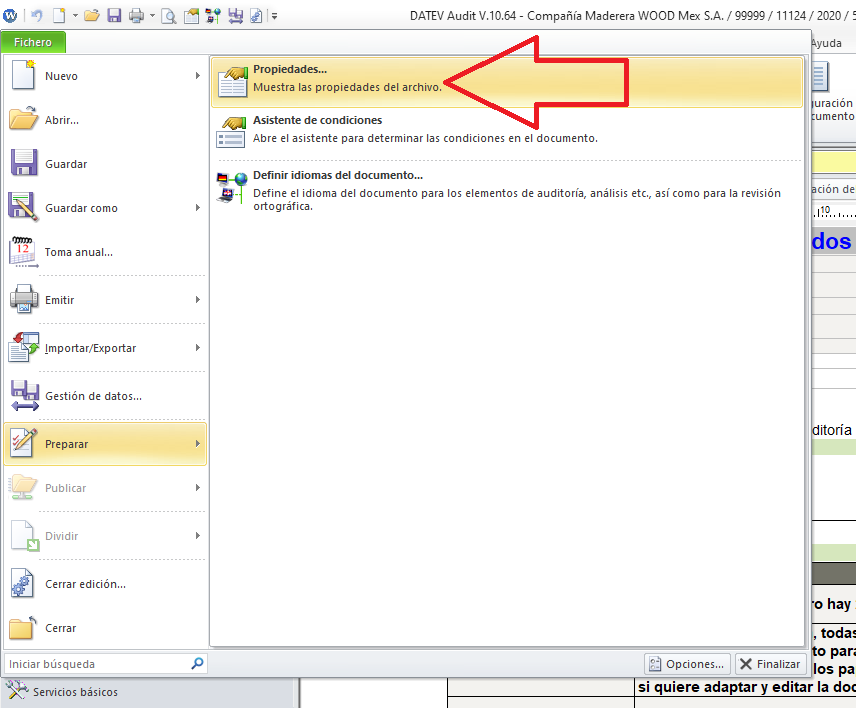This screenshot has height=708, width=856.
Task: Select Toma anual... in the Fichero menu
Action: pos(104,252)
